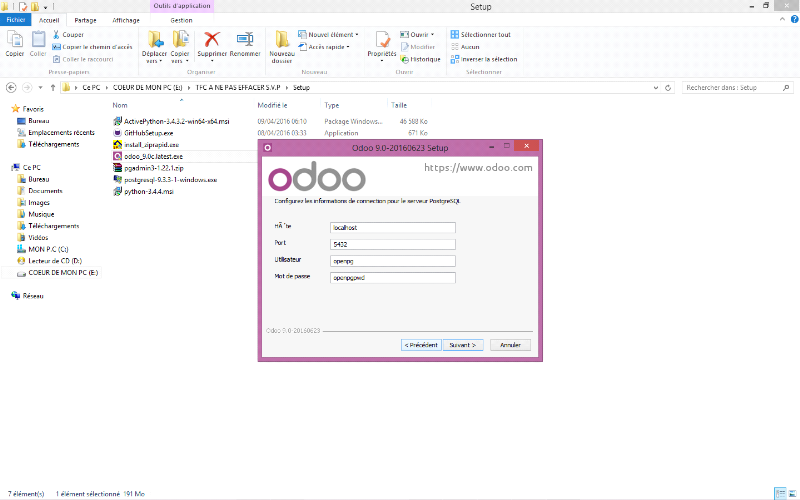Click the Nouveau dossier folder icon

(x=282, y=41)
